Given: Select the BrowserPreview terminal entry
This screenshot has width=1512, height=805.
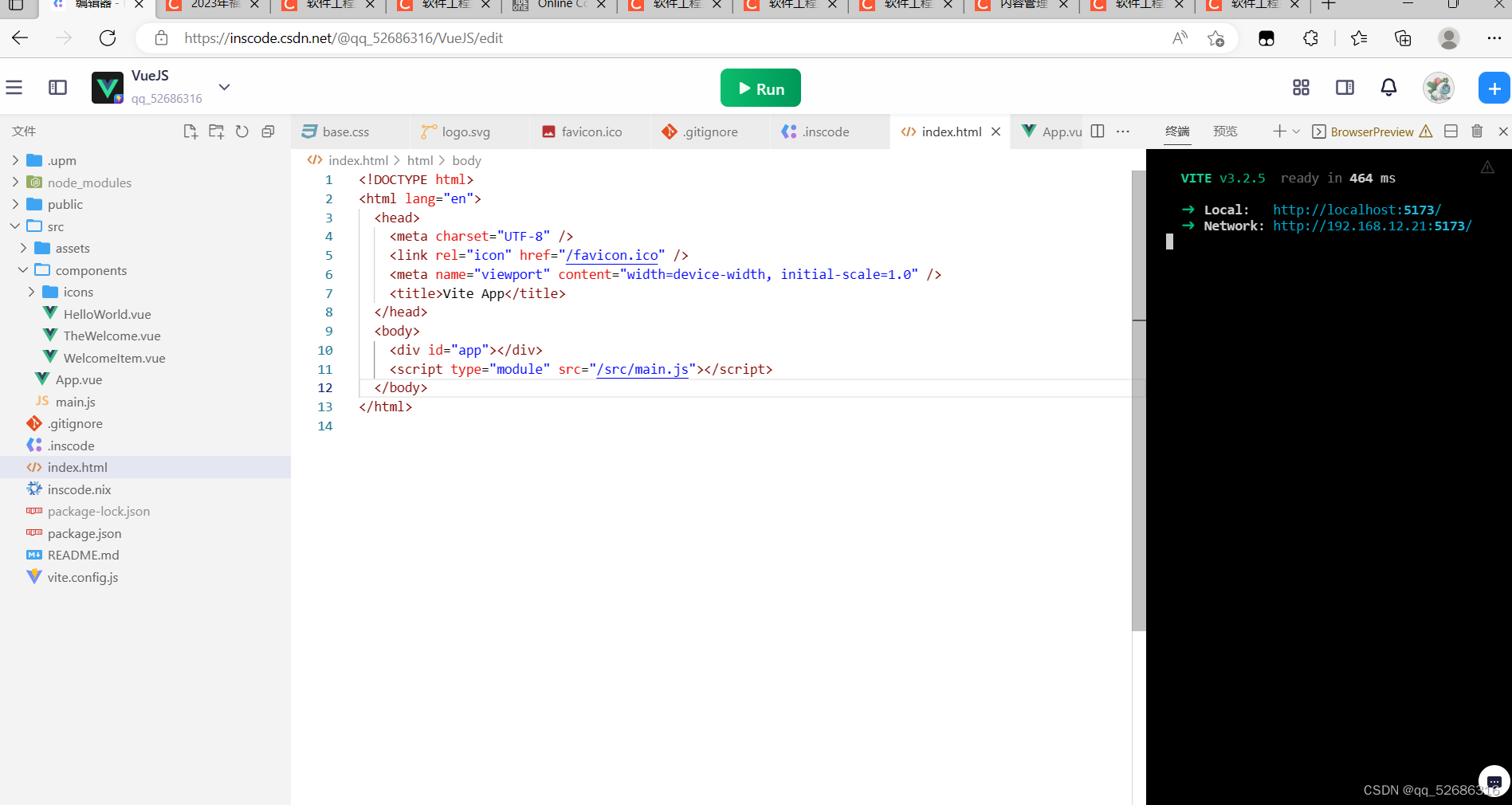Looking at the screenshot, I should click(1372, 132).
